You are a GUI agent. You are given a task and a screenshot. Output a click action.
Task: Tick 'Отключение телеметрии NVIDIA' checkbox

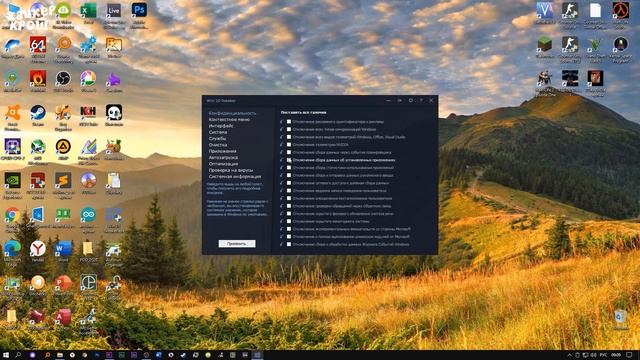[289, 144]
